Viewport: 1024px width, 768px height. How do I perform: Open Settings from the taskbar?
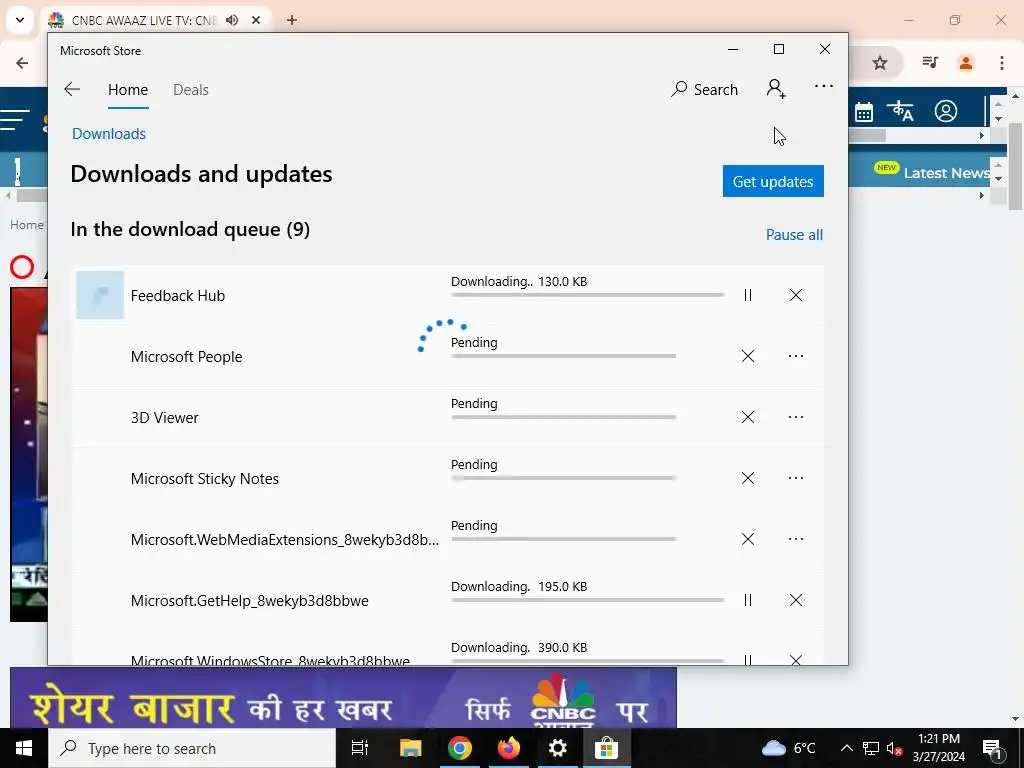coord(557,748)
